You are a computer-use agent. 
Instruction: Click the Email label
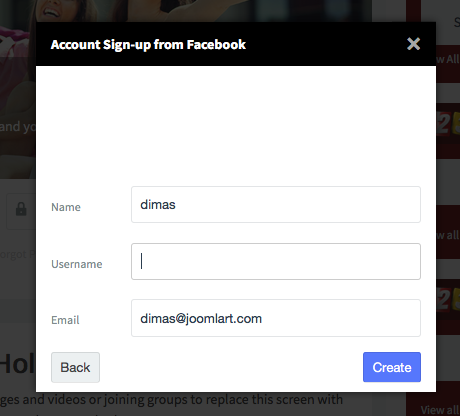point(65,320)
